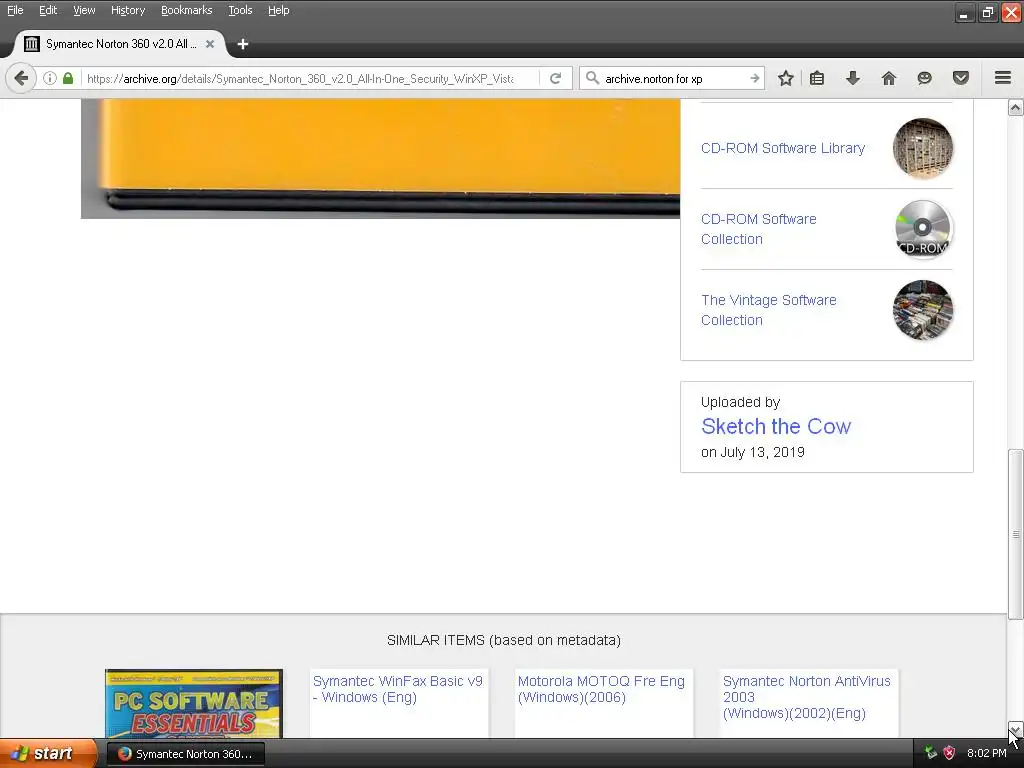Click the scrollbar down arrow
The width and height of the screenshot is (1024, 768).
pos(1016,730)
